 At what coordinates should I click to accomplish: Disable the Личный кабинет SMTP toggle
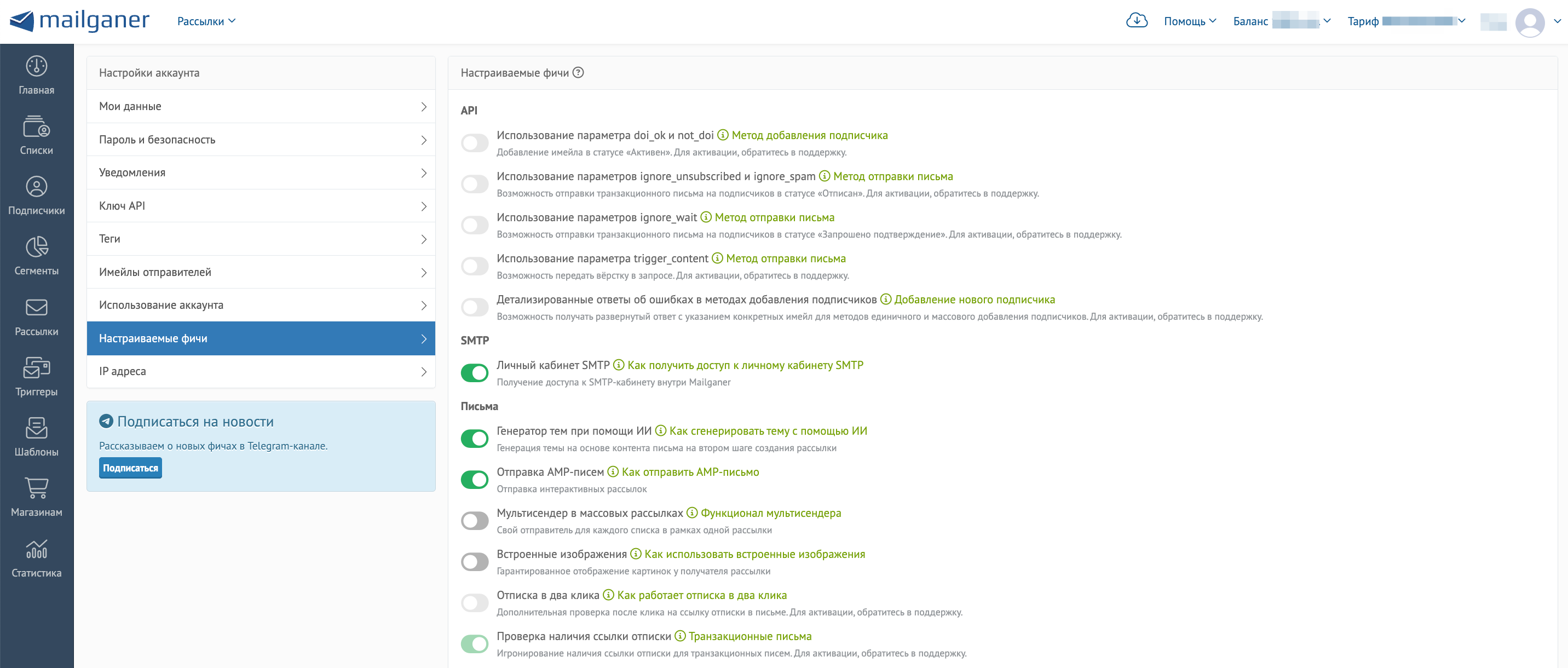pos(475,373)
